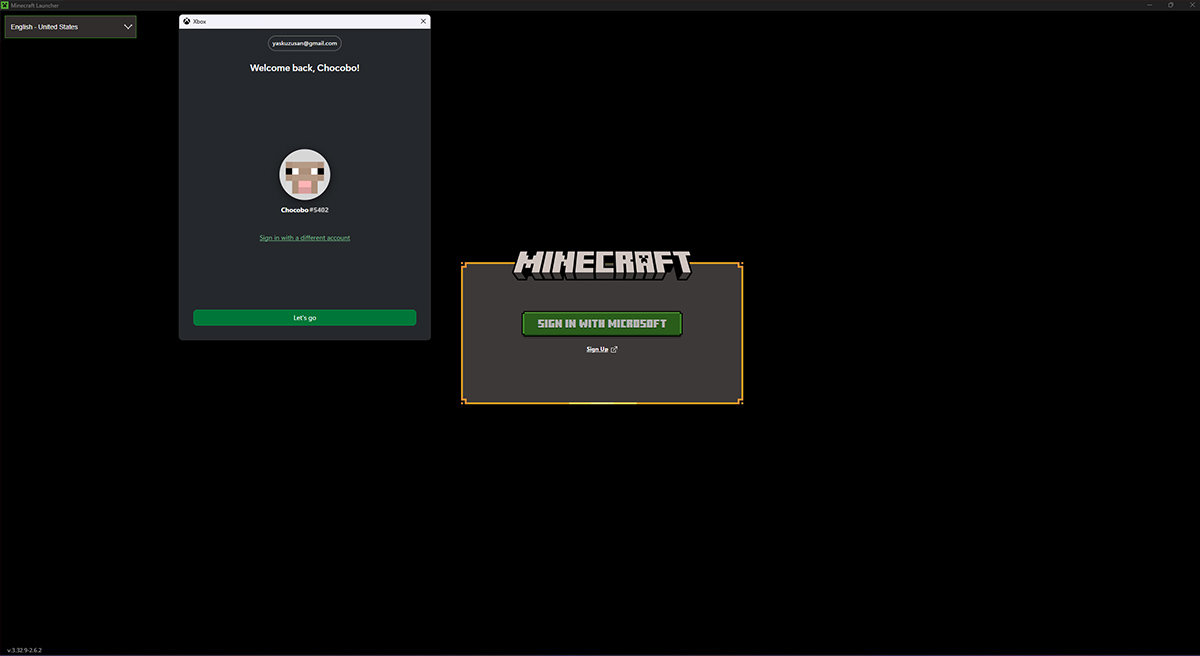Close the Minecraft Launcher window
This screenshot has width=1200, height=656.
point(1190,5)
